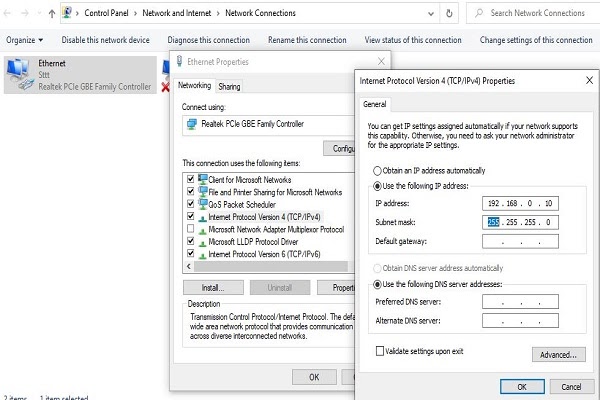600x400 pixels.
Task: Click the Realtek adapter icon under Connect using
Action: pos(191,124)
